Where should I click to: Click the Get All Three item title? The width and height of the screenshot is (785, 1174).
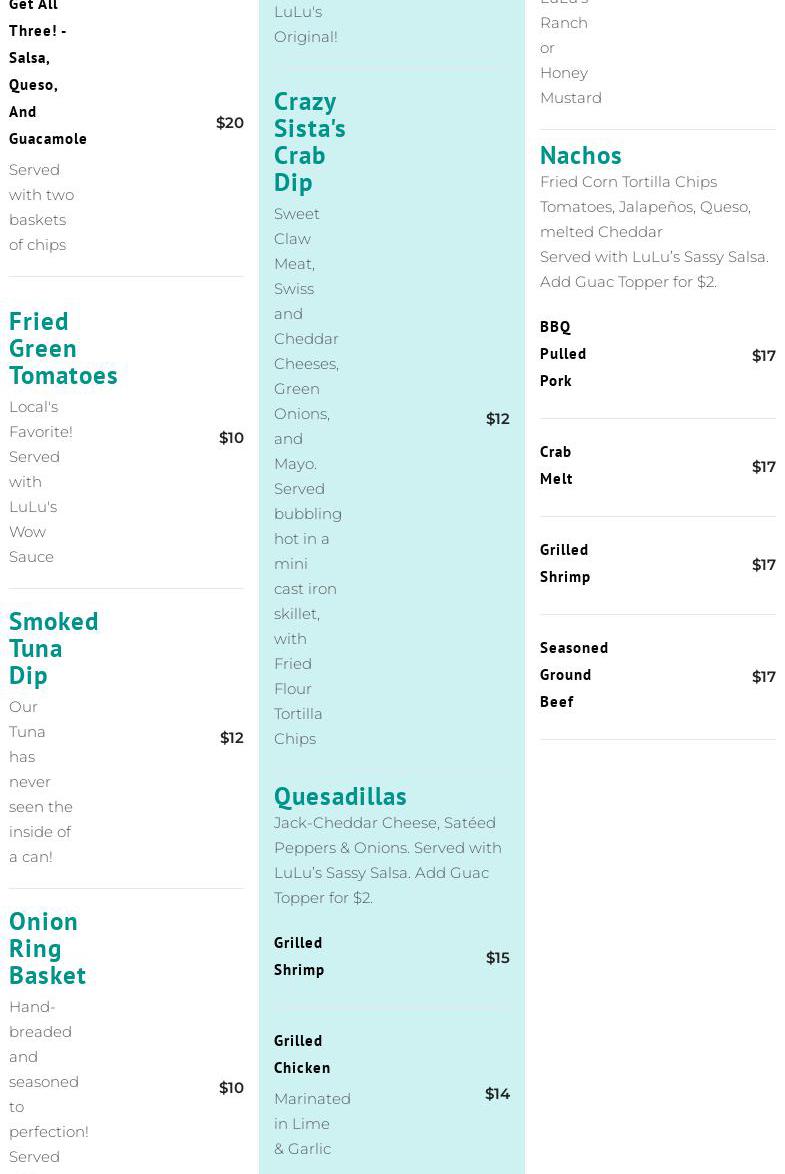point(47,71)
